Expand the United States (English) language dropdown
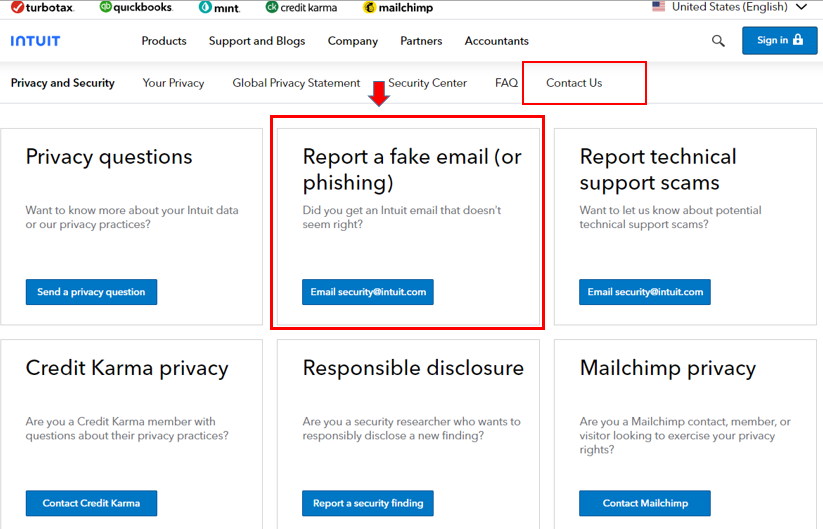Image resolution: width=823 pixels, height=529 pixels. point(729,7)
